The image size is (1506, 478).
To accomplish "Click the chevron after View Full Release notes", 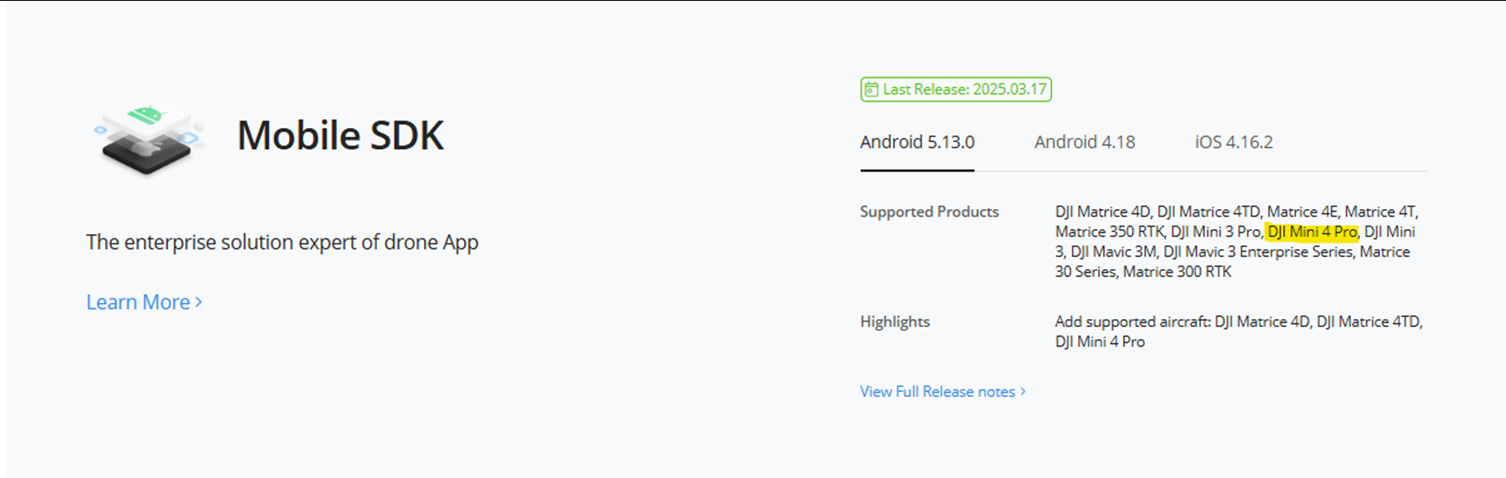I will (x=1023, y=392).
